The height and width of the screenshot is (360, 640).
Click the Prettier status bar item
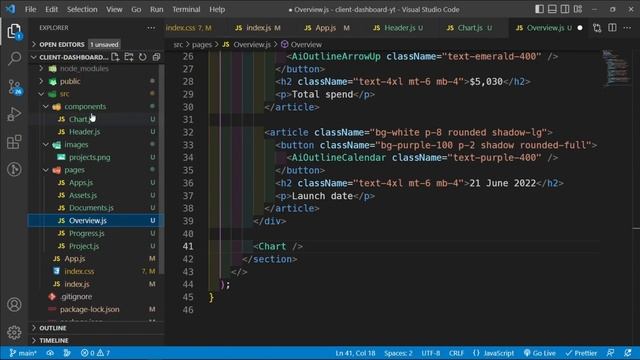[581, 353]
